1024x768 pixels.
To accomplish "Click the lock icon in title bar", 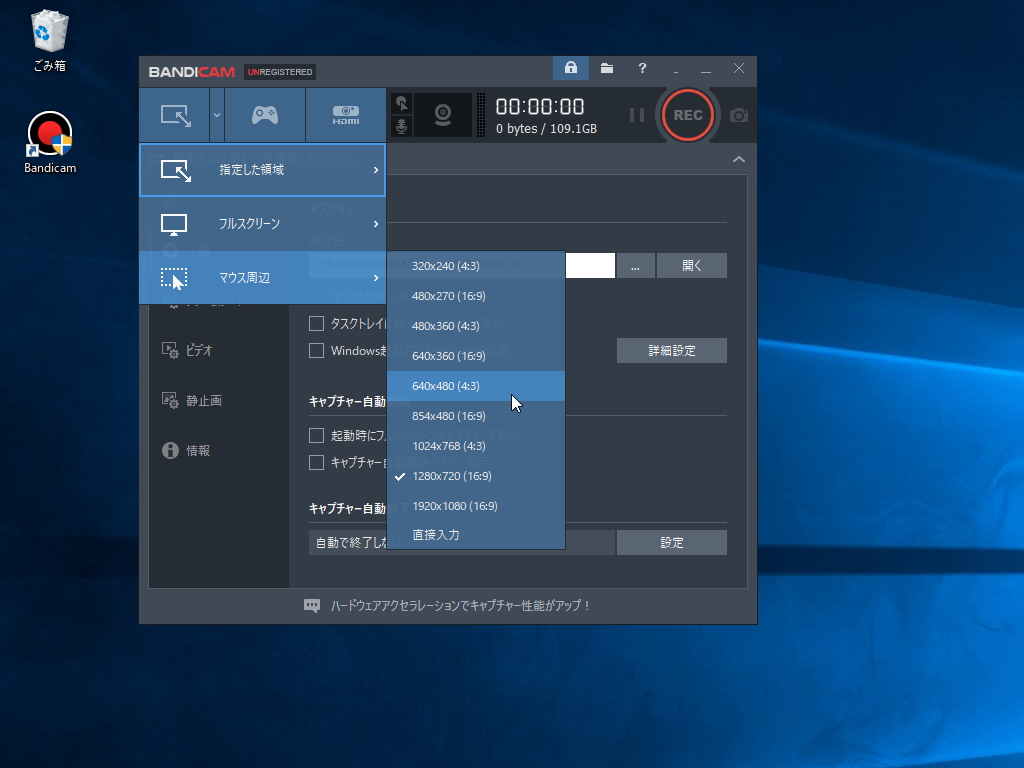I will coord(571,68).
